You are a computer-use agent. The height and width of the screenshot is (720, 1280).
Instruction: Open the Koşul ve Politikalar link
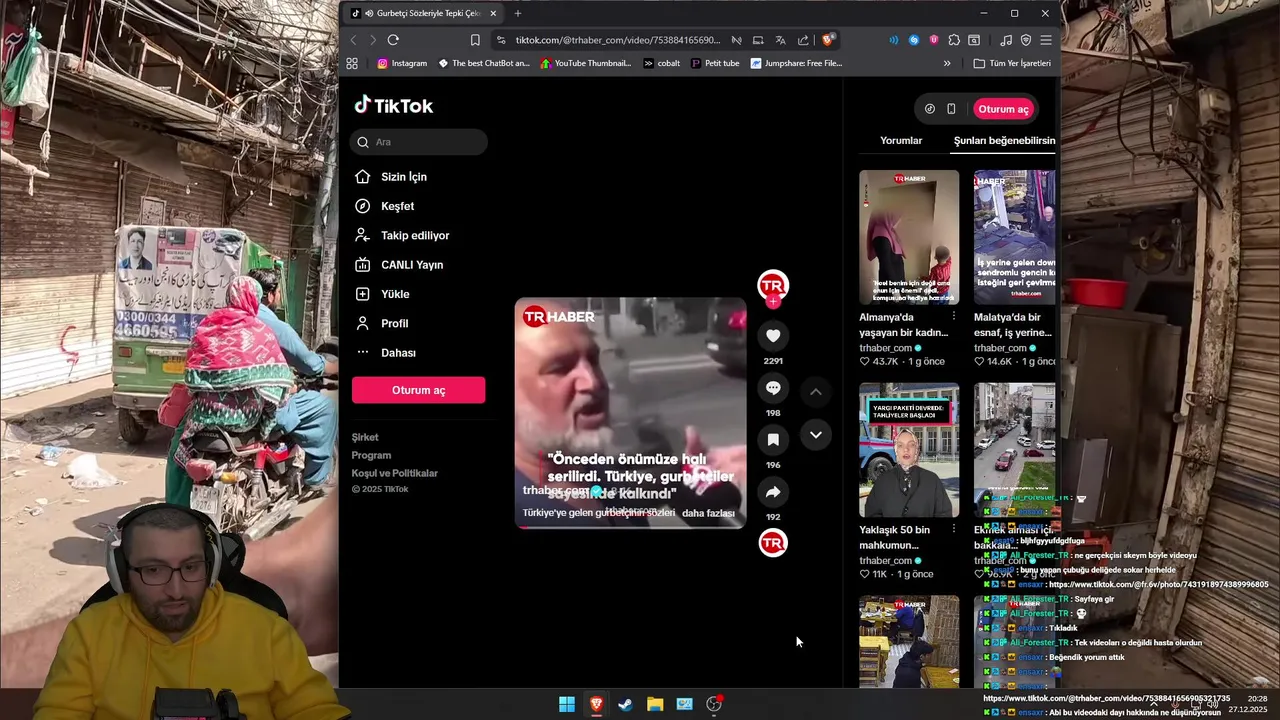coord(395,473)
